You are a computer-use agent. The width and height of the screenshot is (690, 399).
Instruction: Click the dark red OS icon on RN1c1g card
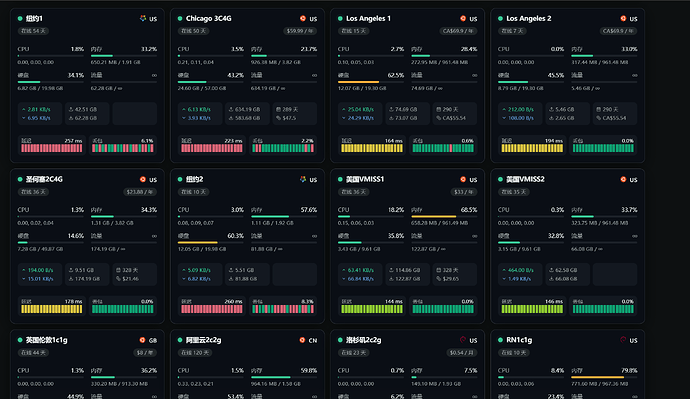(623, 340)
